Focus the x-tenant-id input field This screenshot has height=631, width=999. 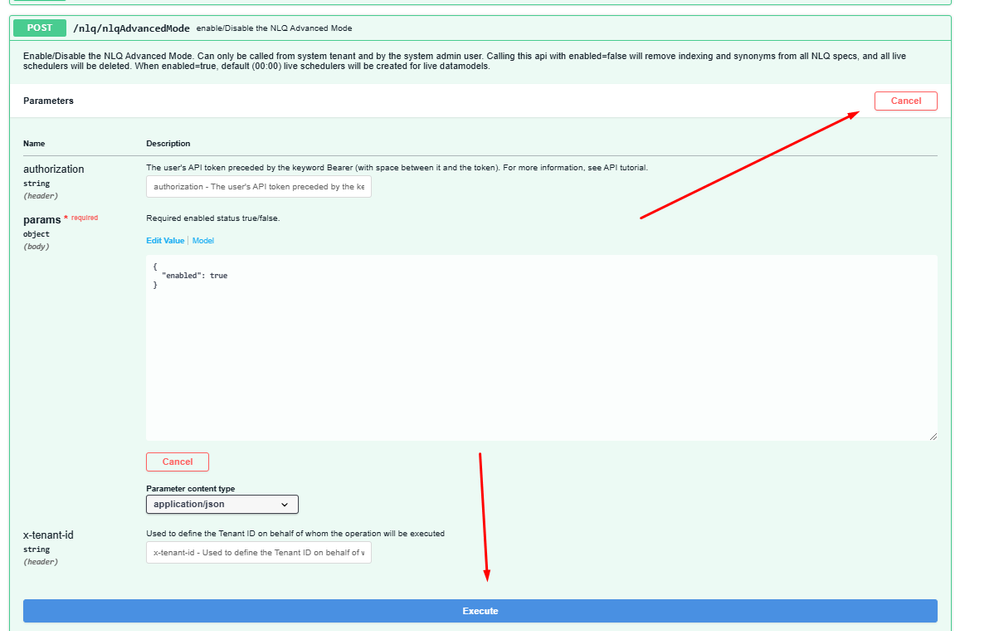point(258,553)
